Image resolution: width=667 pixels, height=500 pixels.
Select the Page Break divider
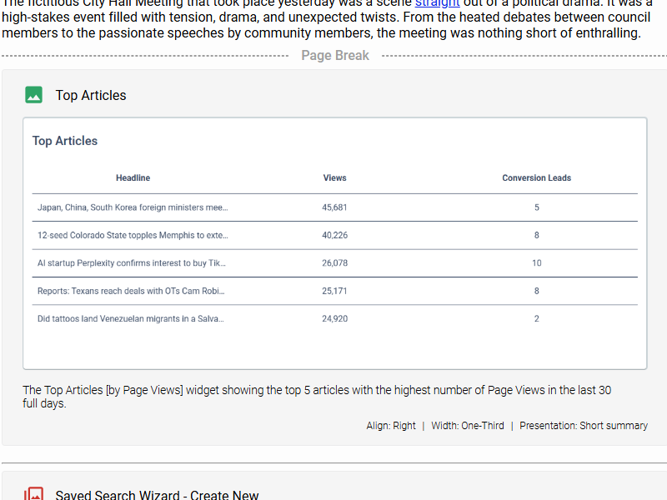335,55
